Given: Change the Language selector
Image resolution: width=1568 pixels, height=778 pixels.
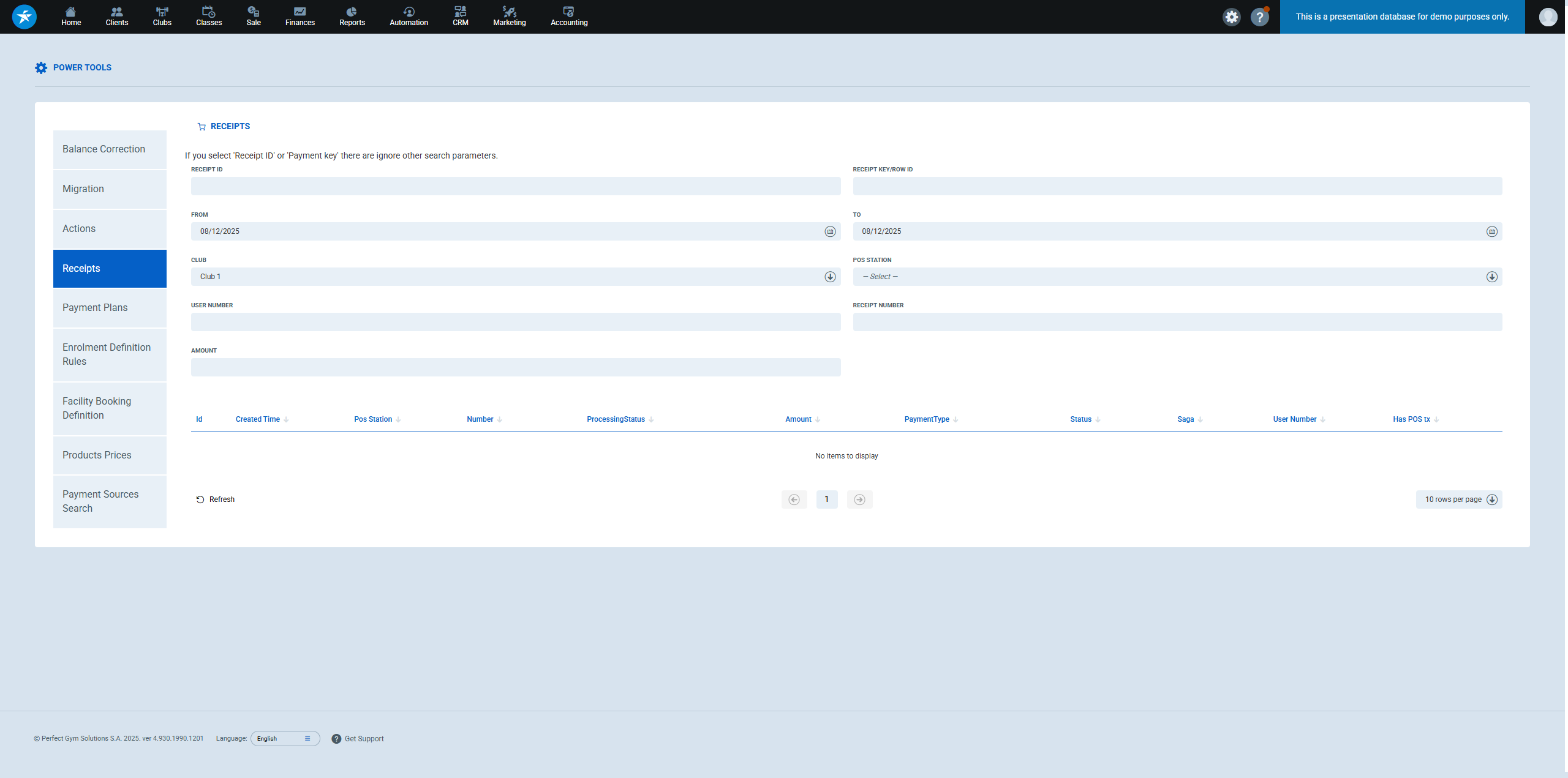Looking at the screenshot, I should (285, 738).
